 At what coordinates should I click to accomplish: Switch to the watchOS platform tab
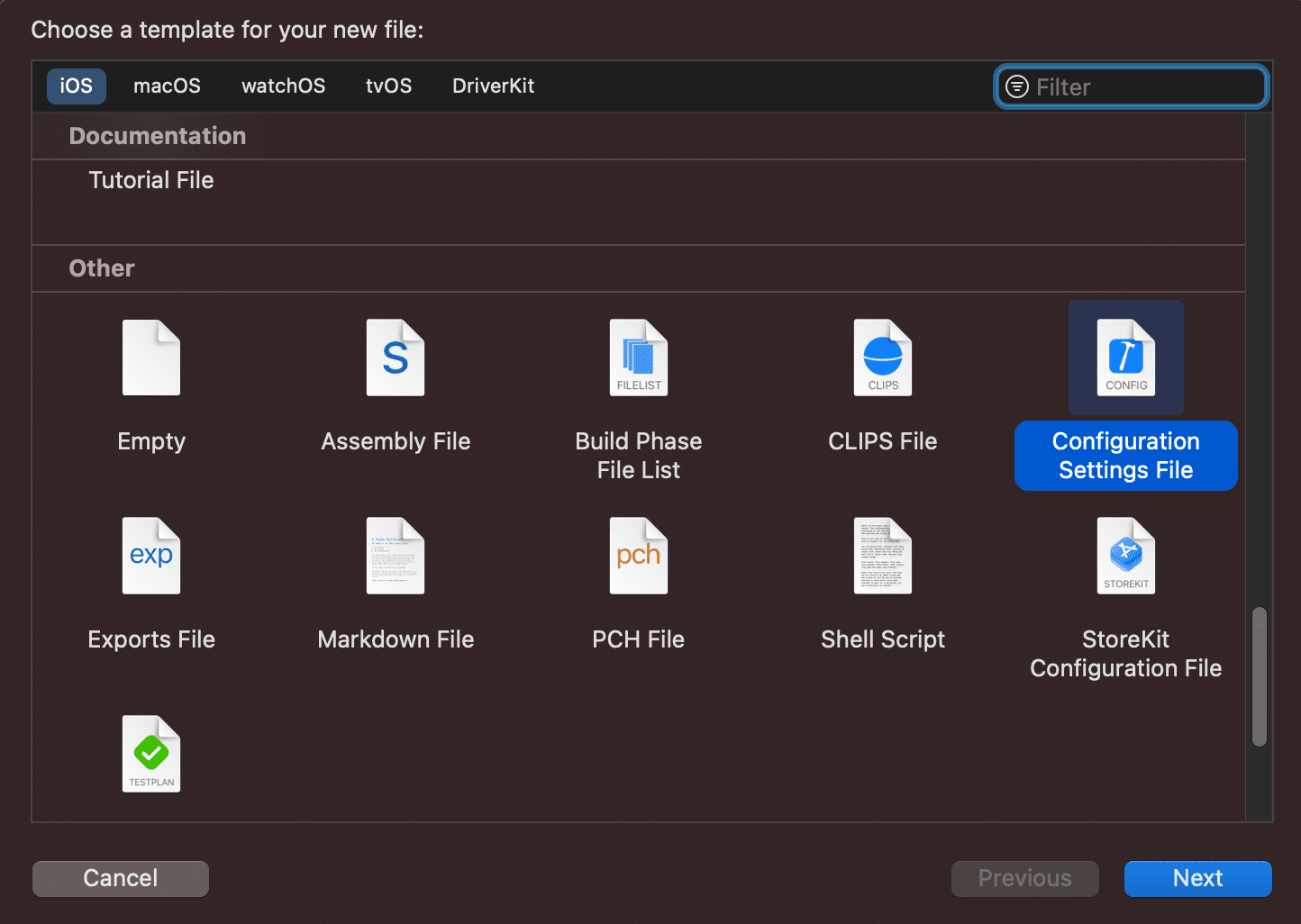tap(283, 86)
